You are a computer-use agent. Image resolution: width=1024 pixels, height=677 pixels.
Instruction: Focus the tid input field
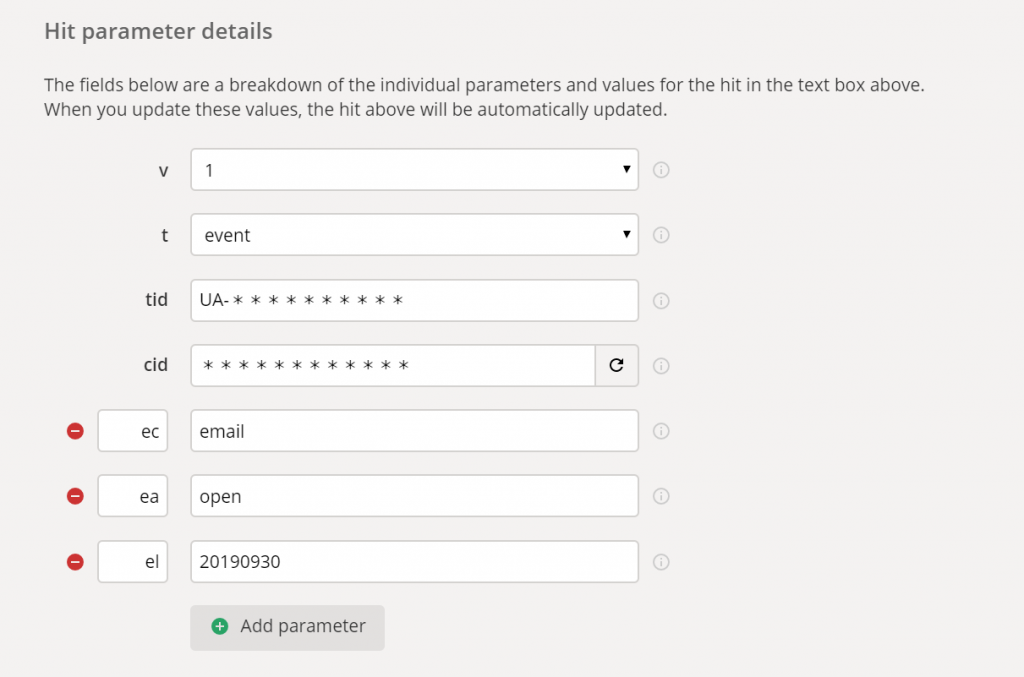pyautogui.click(x=414, y=300)
